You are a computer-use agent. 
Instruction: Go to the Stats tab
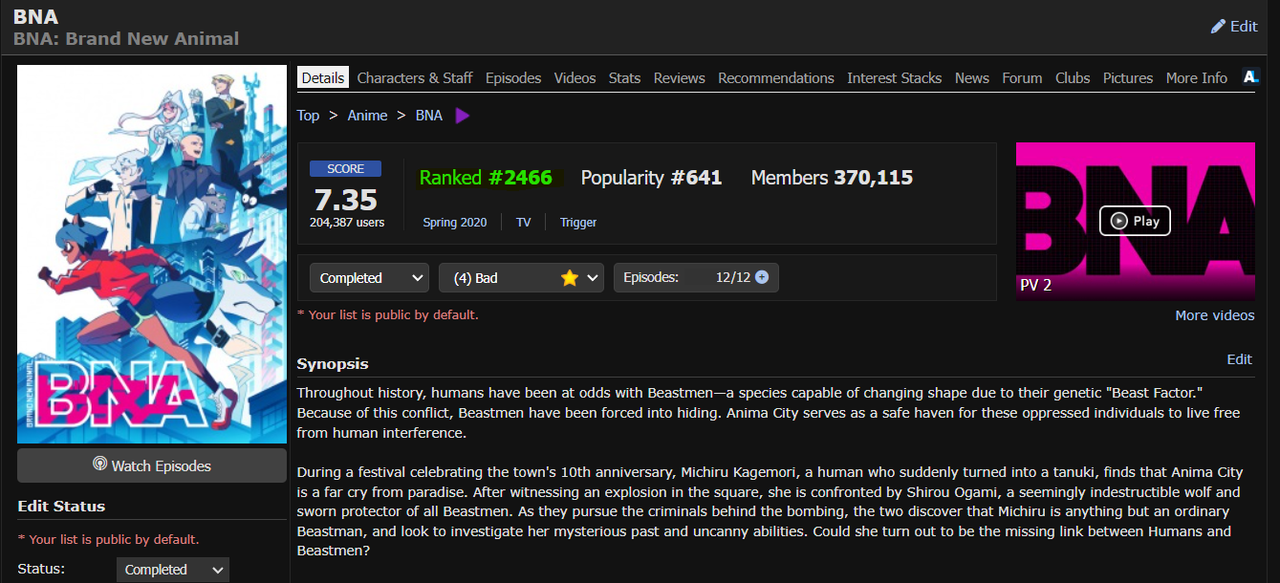[625, 77]
